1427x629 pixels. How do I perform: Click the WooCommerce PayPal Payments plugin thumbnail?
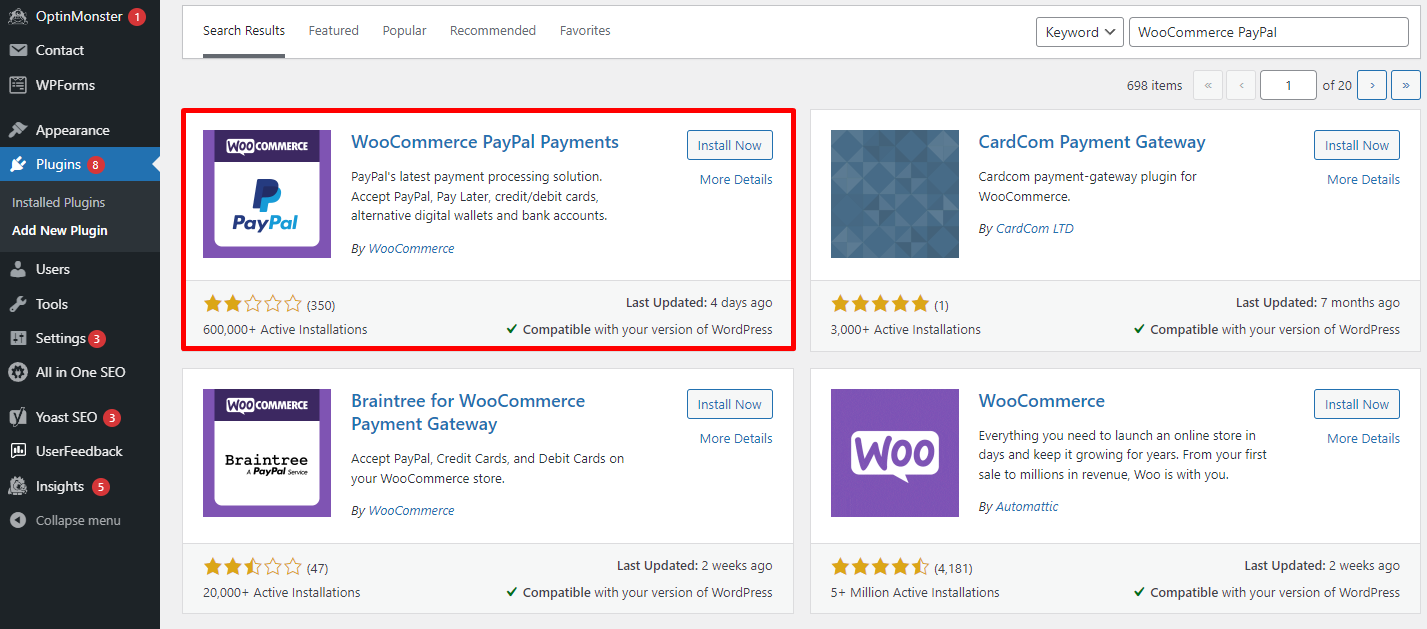point(267,194)
